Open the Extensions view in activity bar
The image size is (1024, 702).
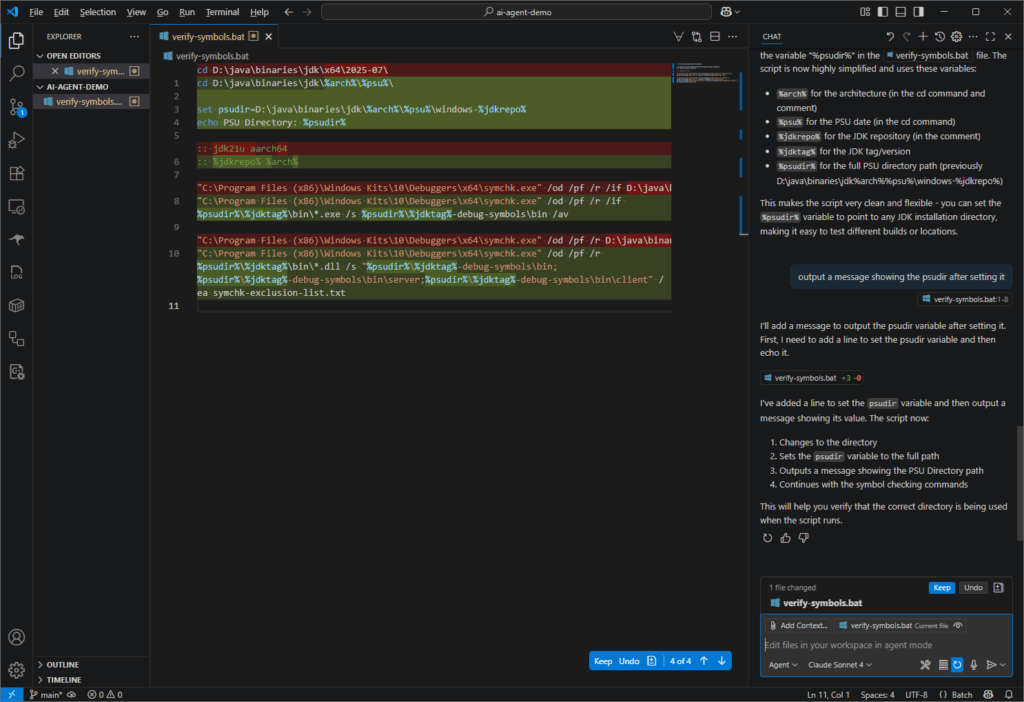click(x=16, y=173)
